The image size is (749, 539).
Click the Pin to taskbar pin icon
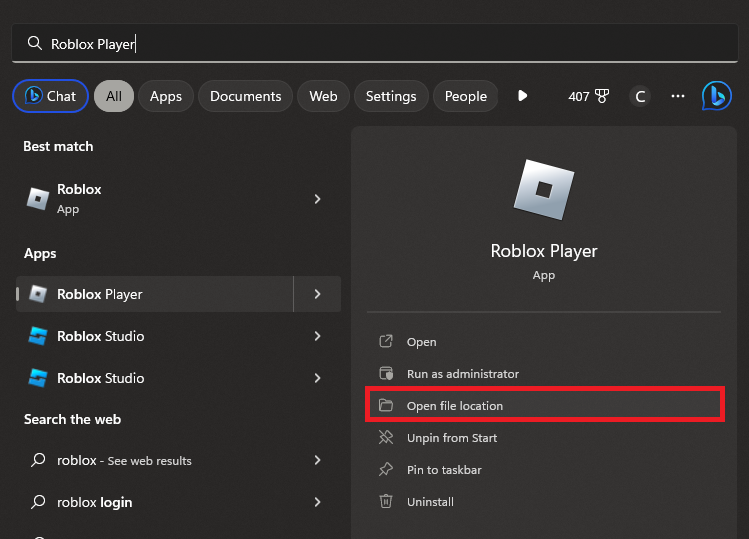tap(386, 470)
